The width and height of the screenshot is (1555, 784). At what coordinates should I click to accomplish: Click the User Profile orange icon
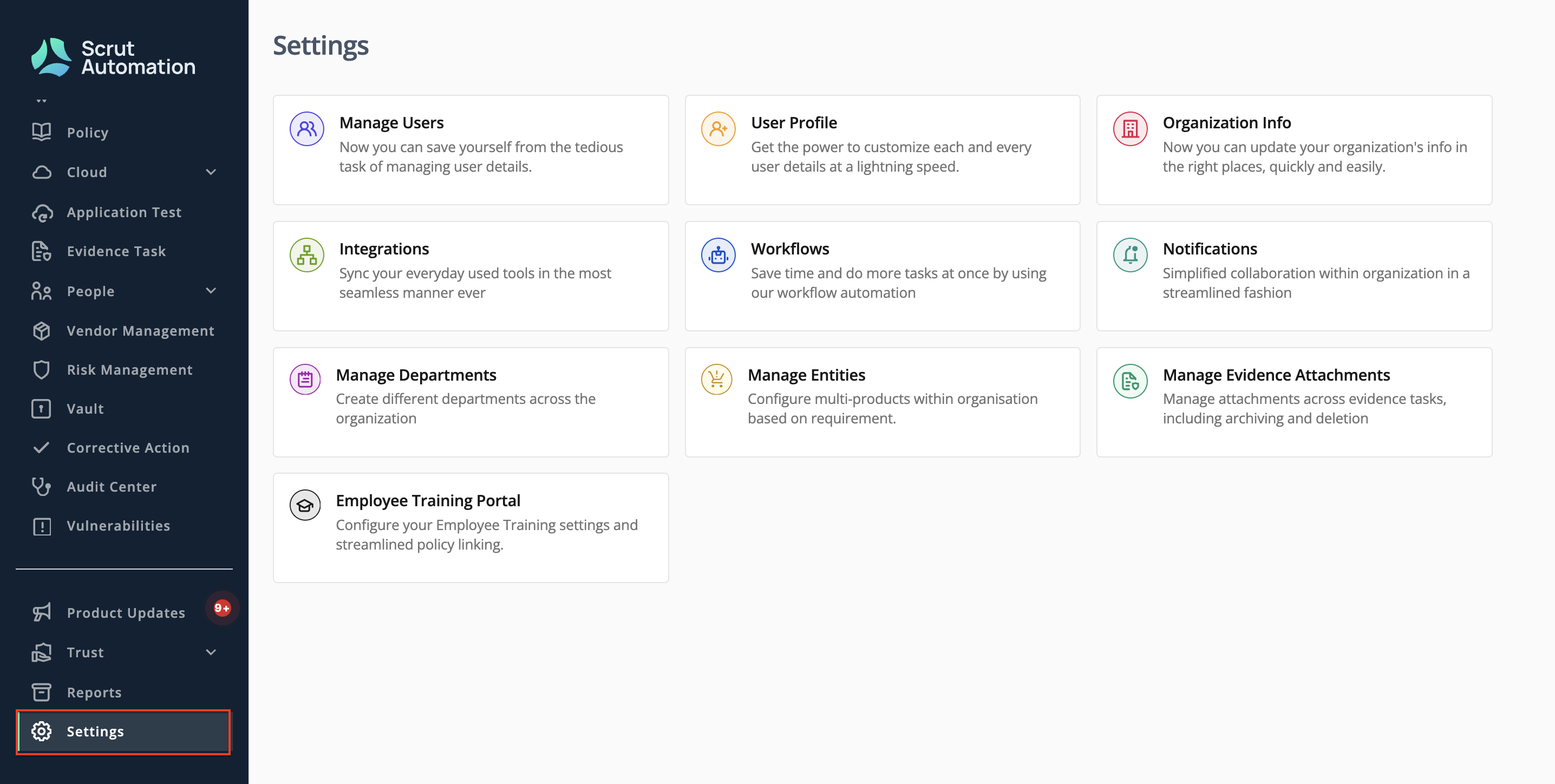(718, 128)
